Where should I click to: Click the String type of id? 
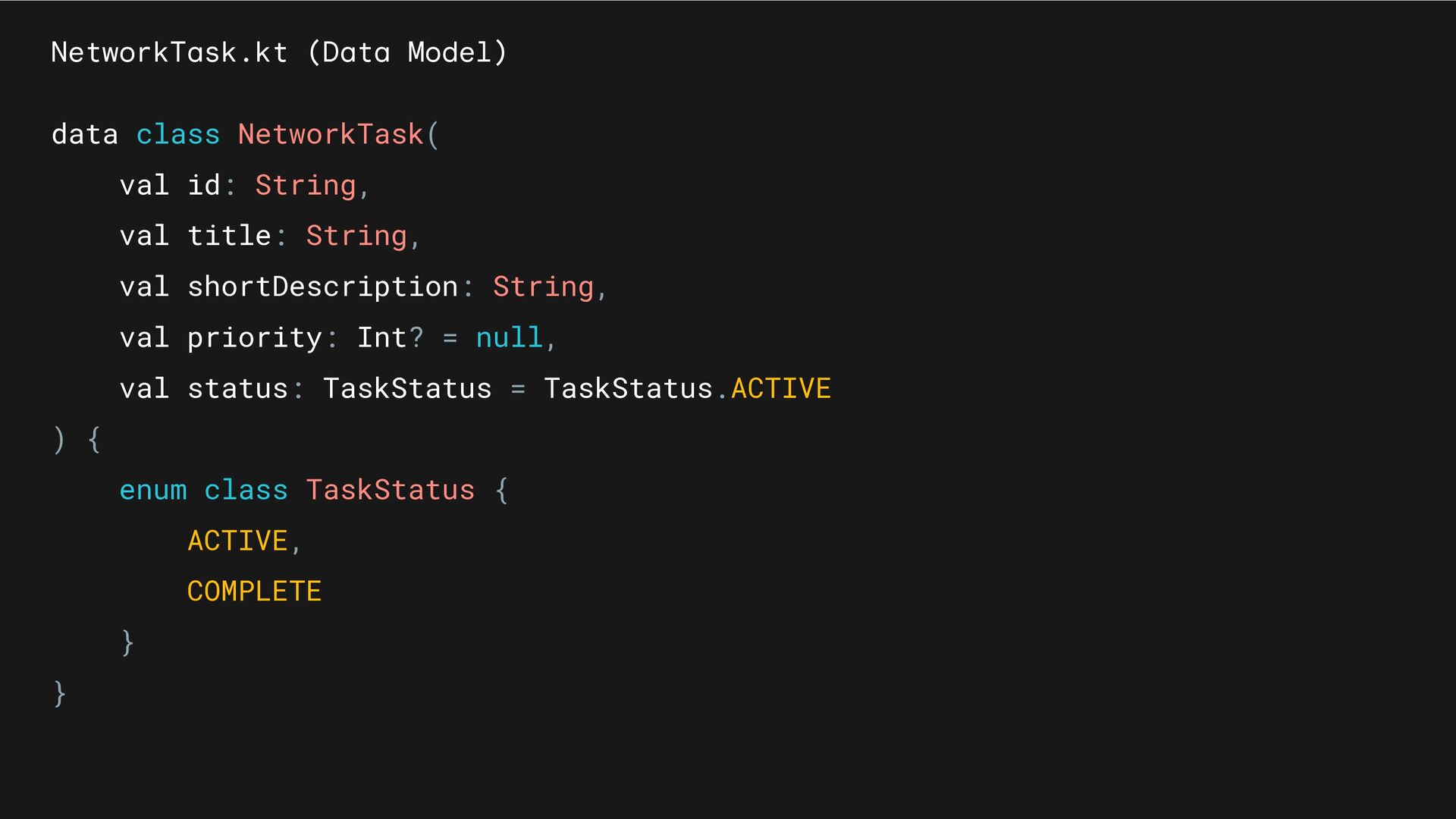306,186
